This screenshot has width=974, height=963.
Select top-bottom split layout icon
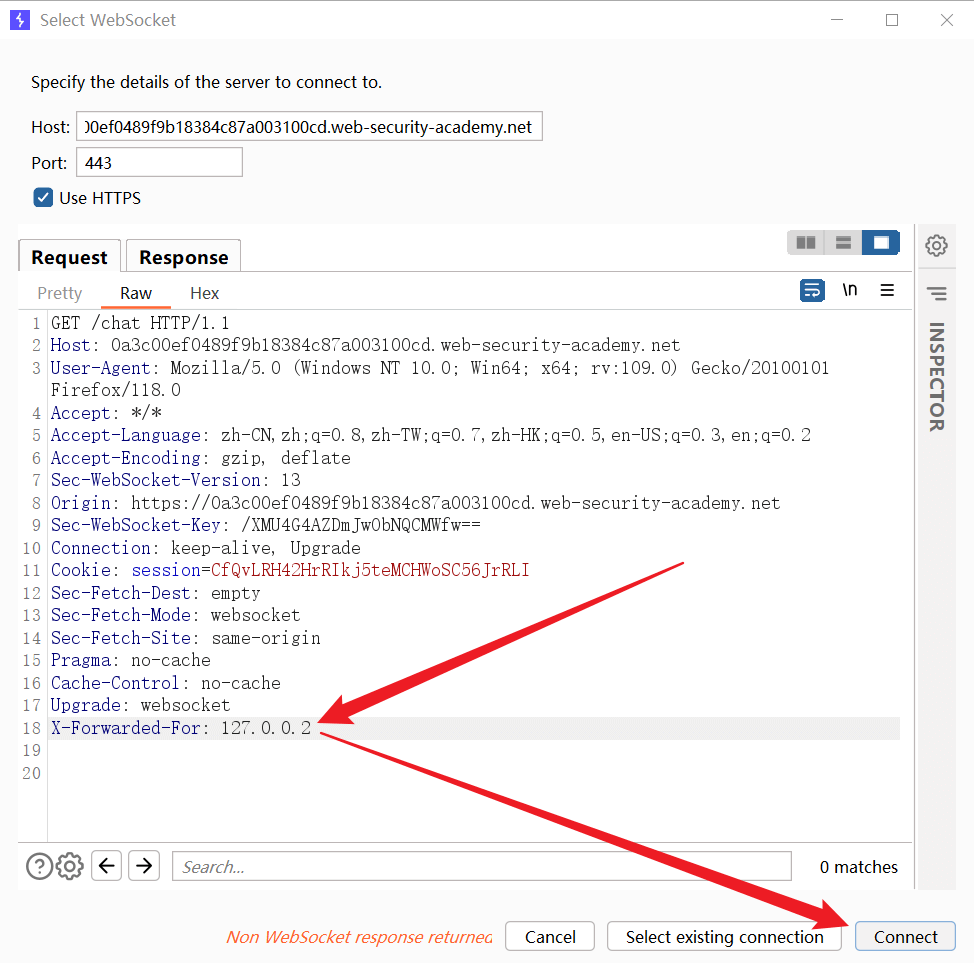click(843, 243)
